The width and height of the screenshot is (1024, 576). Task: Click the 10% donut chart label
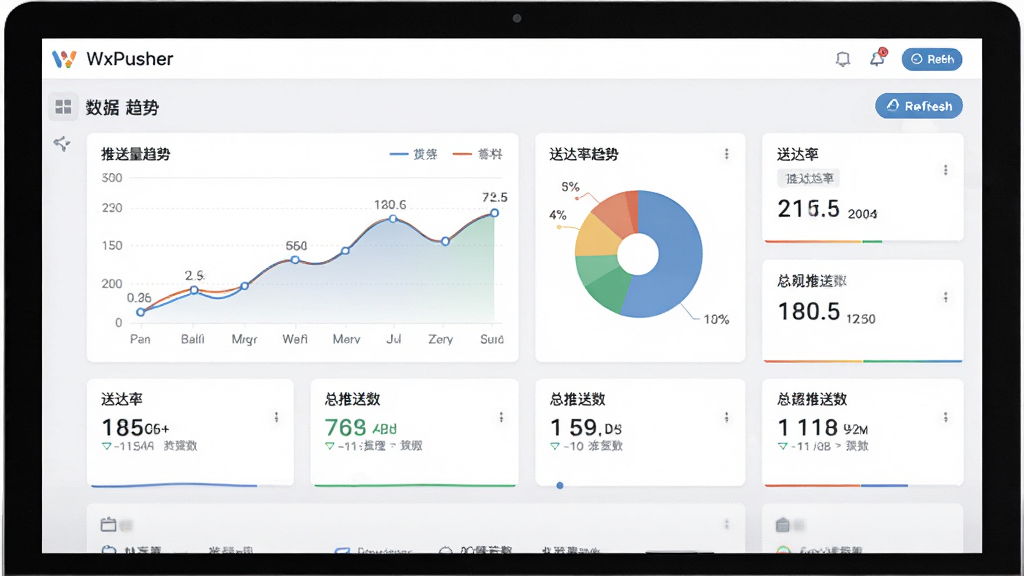tap(716, 319)
